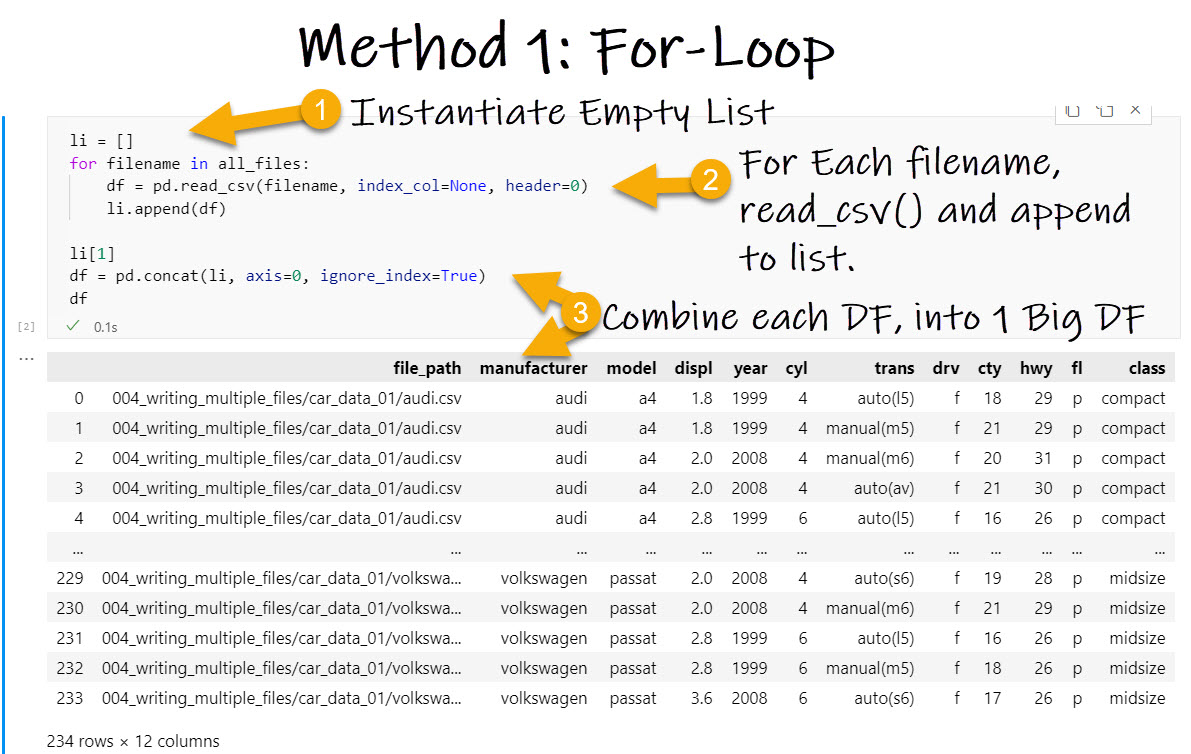The height and width of the screenshot is (754, 1191).
Task: Click the 234 rows × 12 columns summary
Action: click(134, 741)
